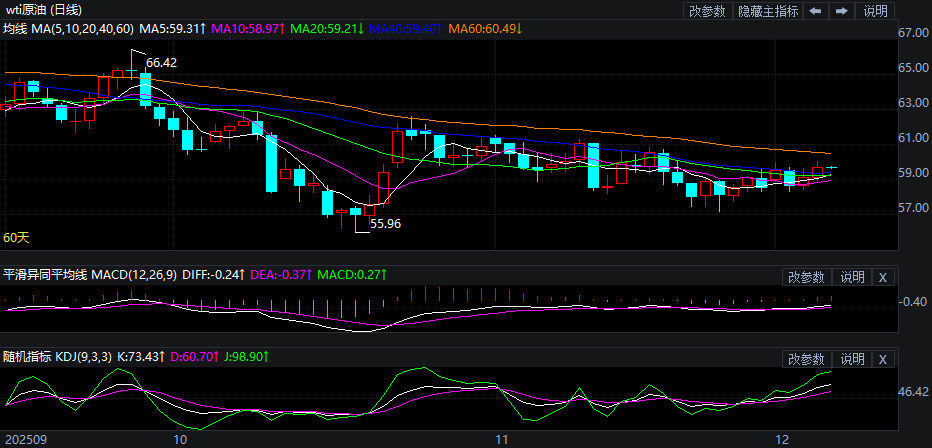Open 改参数 for the main MA chart
The height and width of the screenshot is (448, 932).
click(707, 11)
